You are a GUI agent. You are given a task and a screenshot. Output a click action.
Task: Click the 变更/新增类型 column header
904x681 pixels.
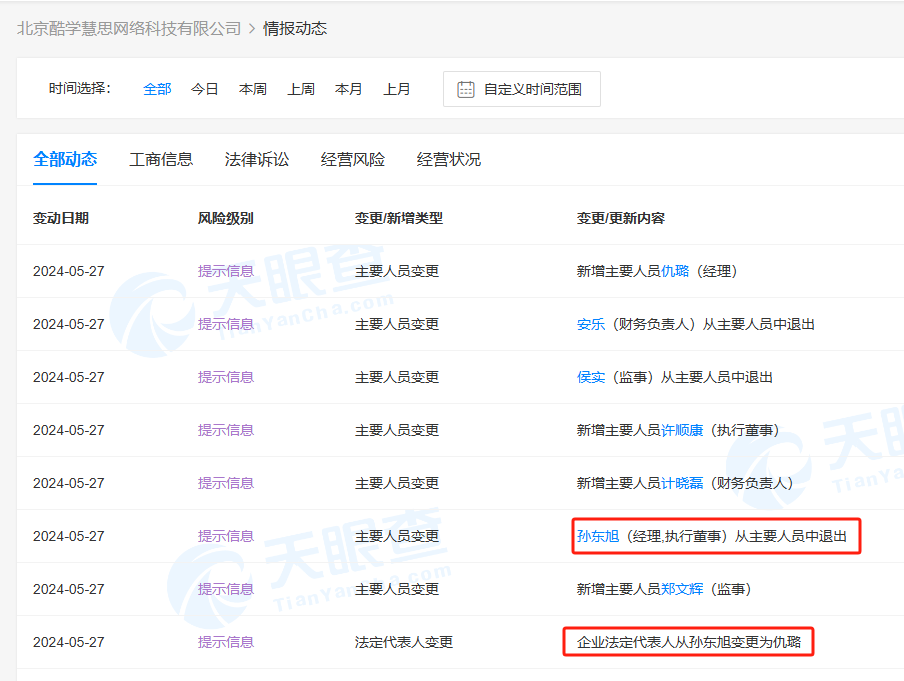399,218
